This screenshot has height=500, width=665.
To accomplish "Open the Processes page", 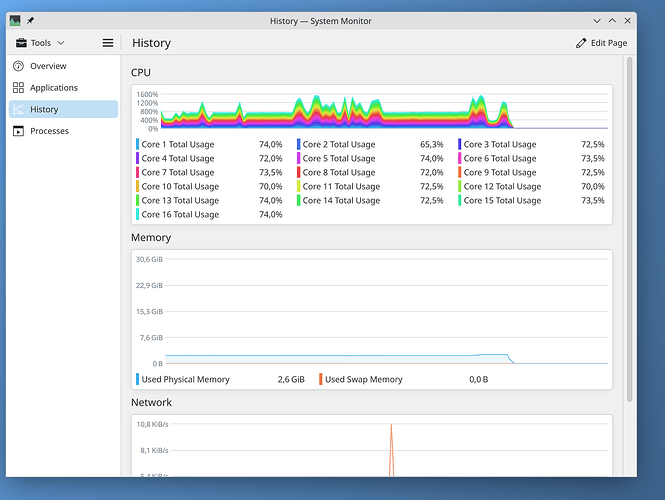I will tap(63, 131).
